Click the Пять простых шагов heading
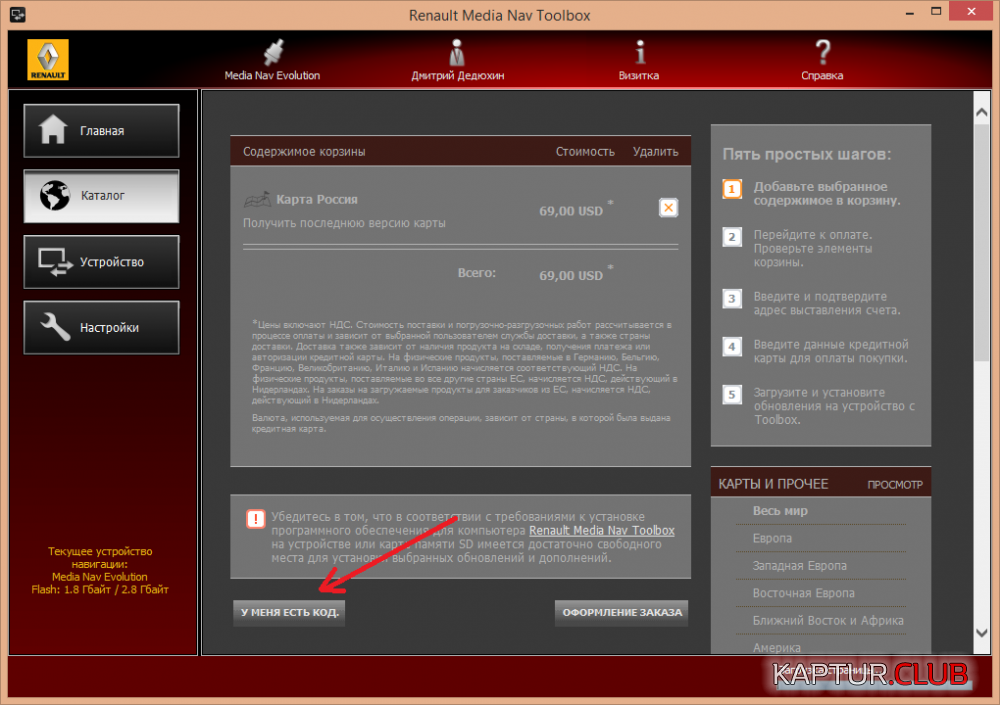This screenshot has width=1000, height=705. pyautogui.click(x=807, y=154)
